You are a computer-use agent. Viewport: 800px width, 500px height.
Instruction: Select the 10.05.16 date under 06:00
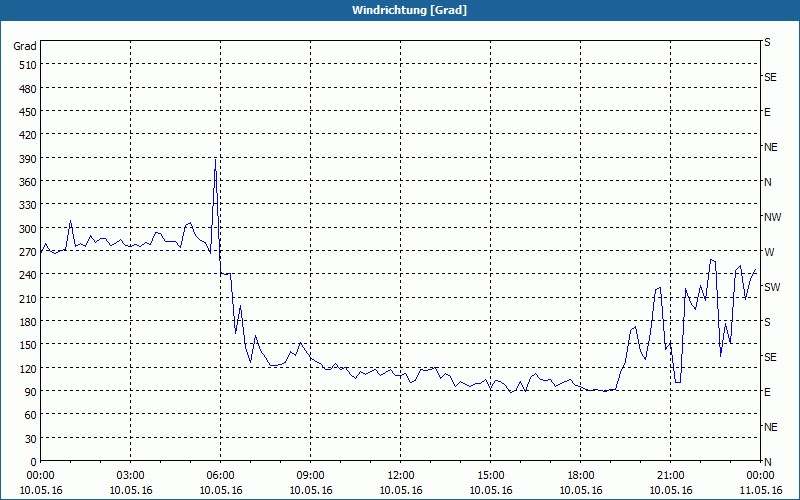220,490
